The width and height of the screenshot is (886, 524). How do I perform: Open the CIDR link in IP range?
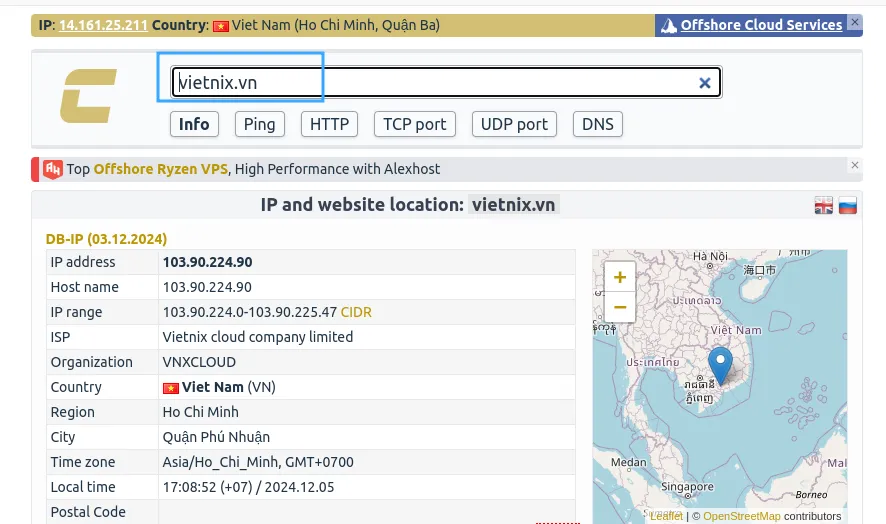tap(356, 312)
